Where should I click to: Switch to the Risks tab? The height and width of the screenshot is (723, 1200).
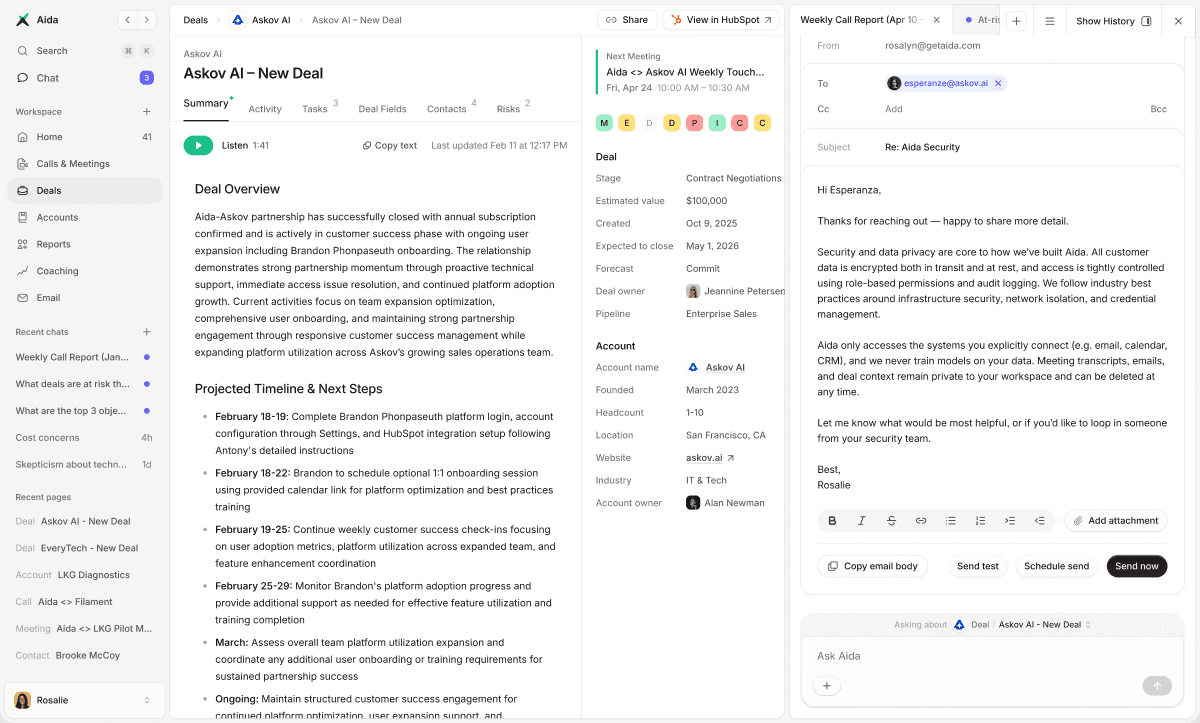[x=513, y=108]
